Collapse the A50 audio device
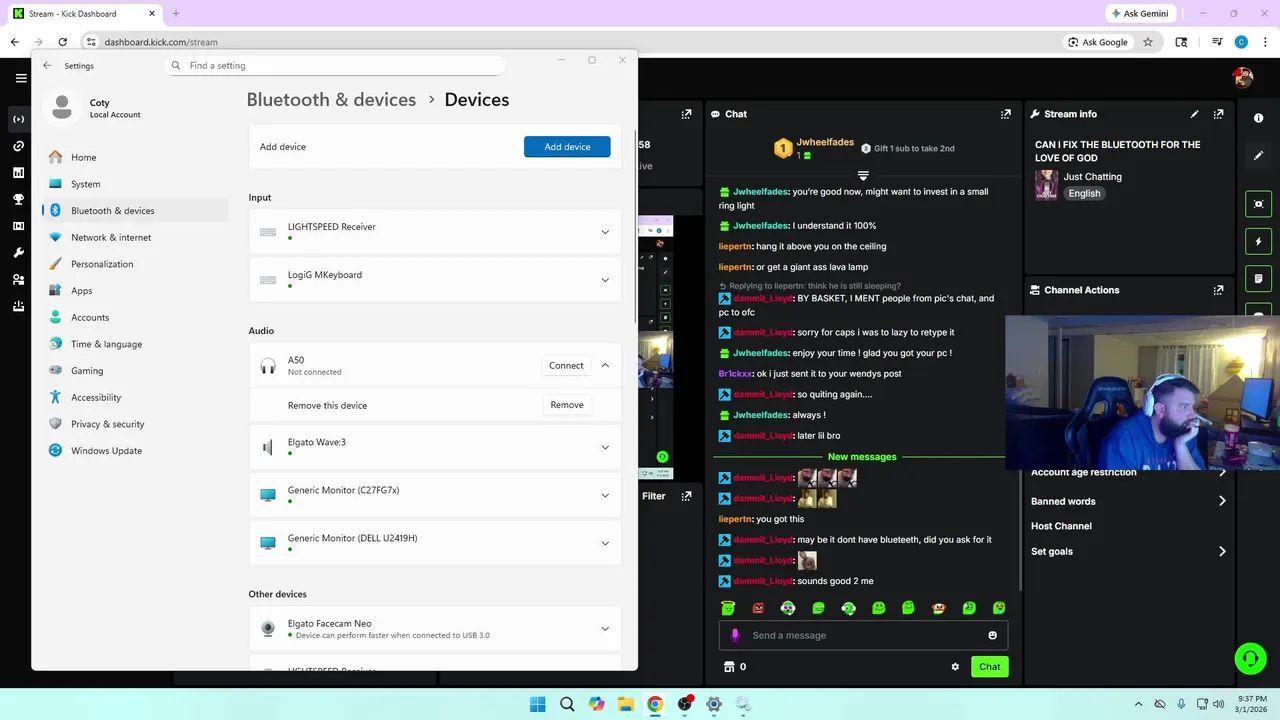 605,365
